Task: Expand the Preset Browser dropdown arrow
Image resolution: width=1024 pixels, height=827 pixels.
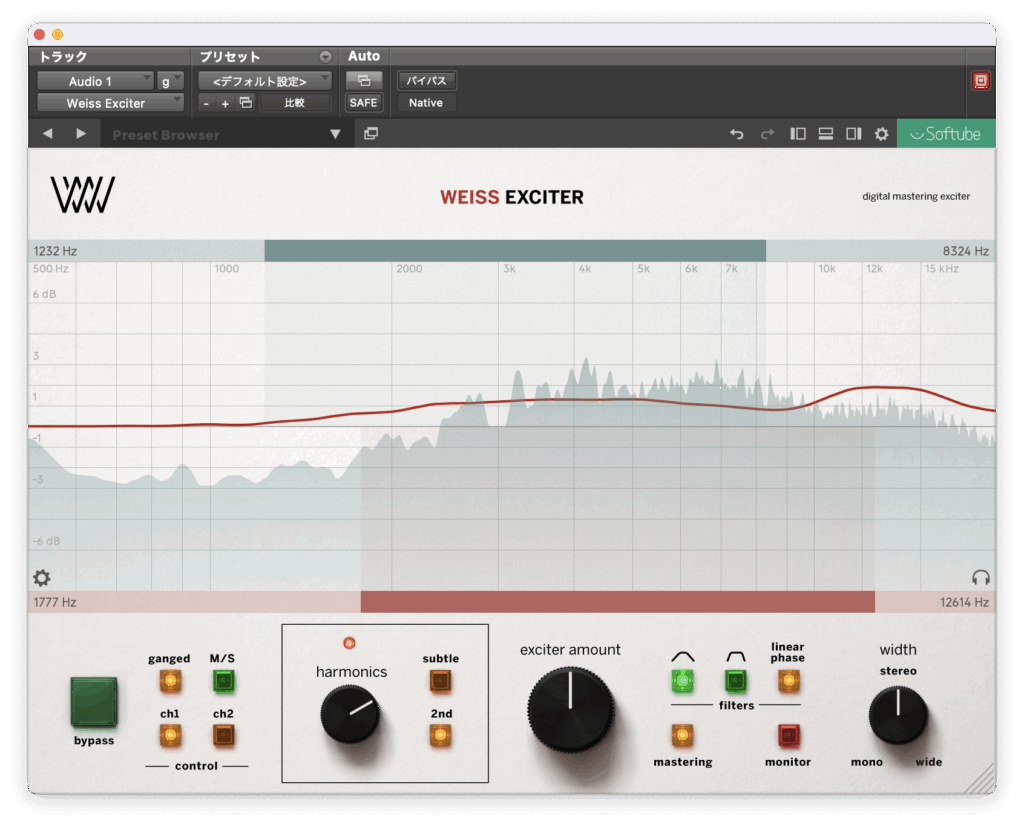Action: (x=335, y=134)
